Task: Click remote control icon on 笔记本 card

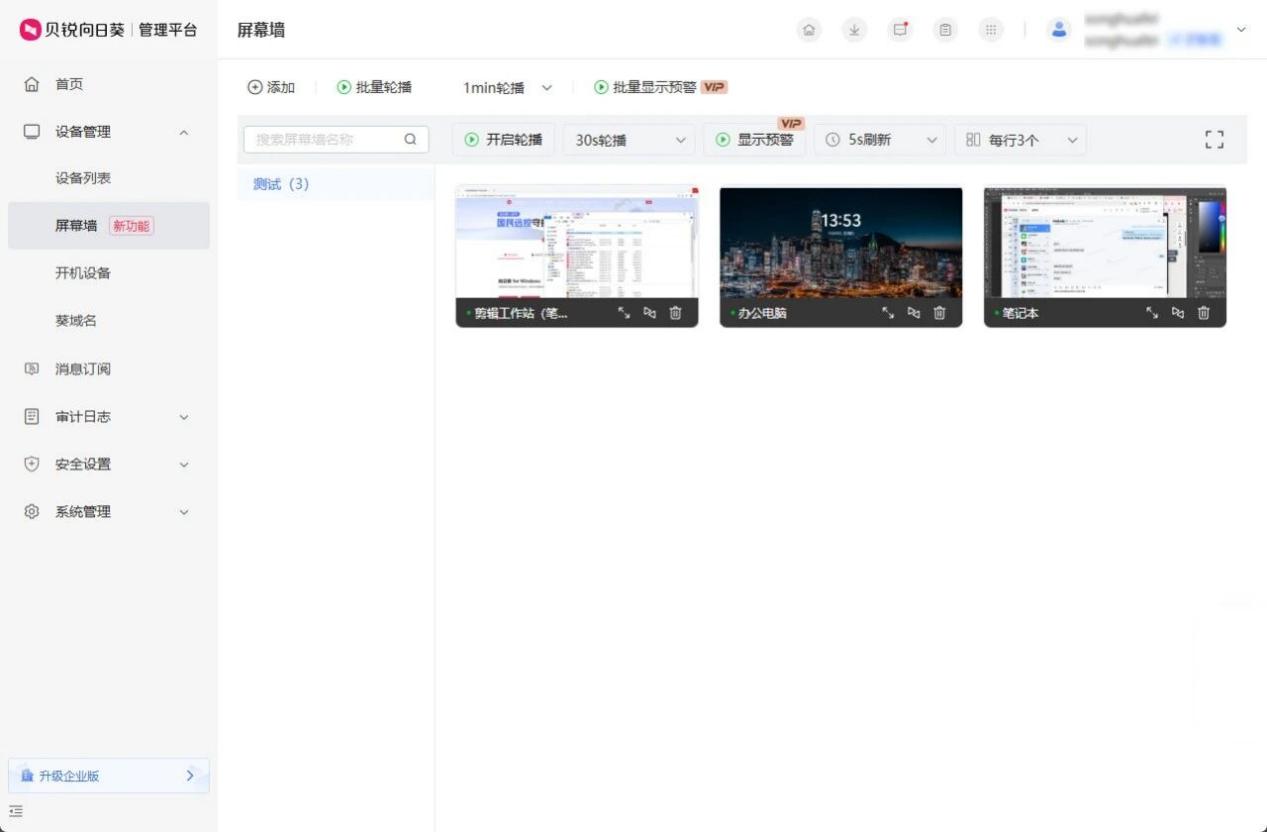Action: (x=1178, y=313)
